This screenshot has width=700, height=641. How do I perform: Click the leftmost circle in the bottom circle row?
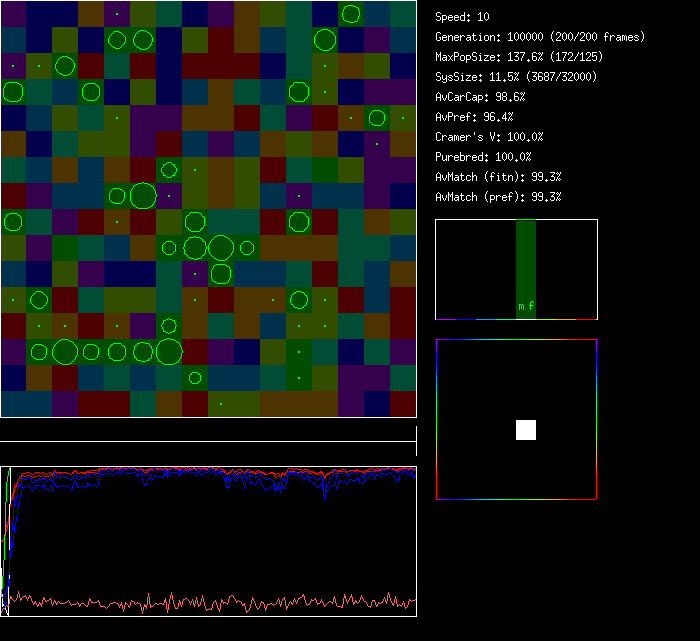39,351
